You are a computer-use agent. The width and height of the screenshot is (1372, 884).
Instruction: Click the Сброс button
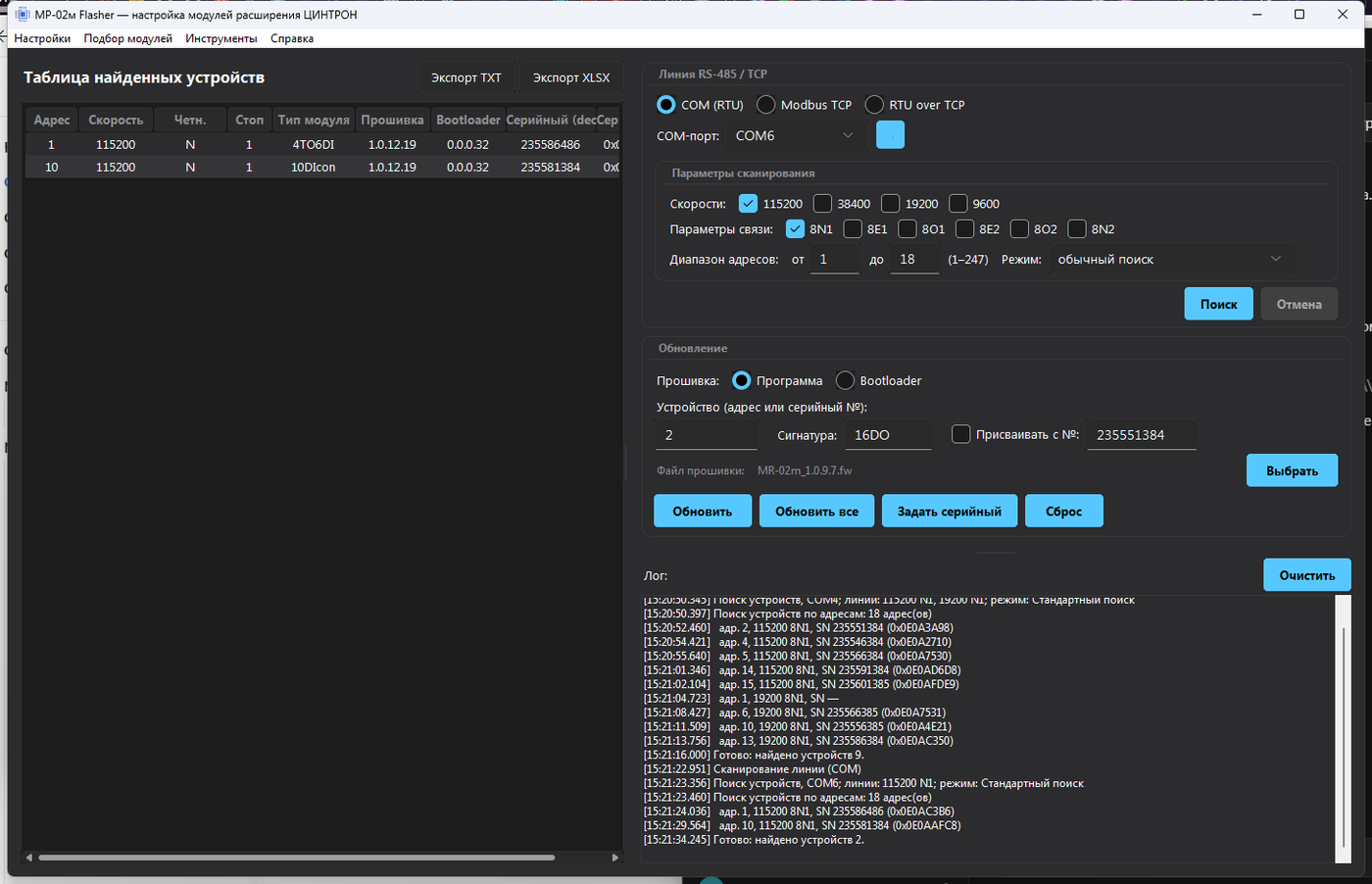coord(1063,511)
